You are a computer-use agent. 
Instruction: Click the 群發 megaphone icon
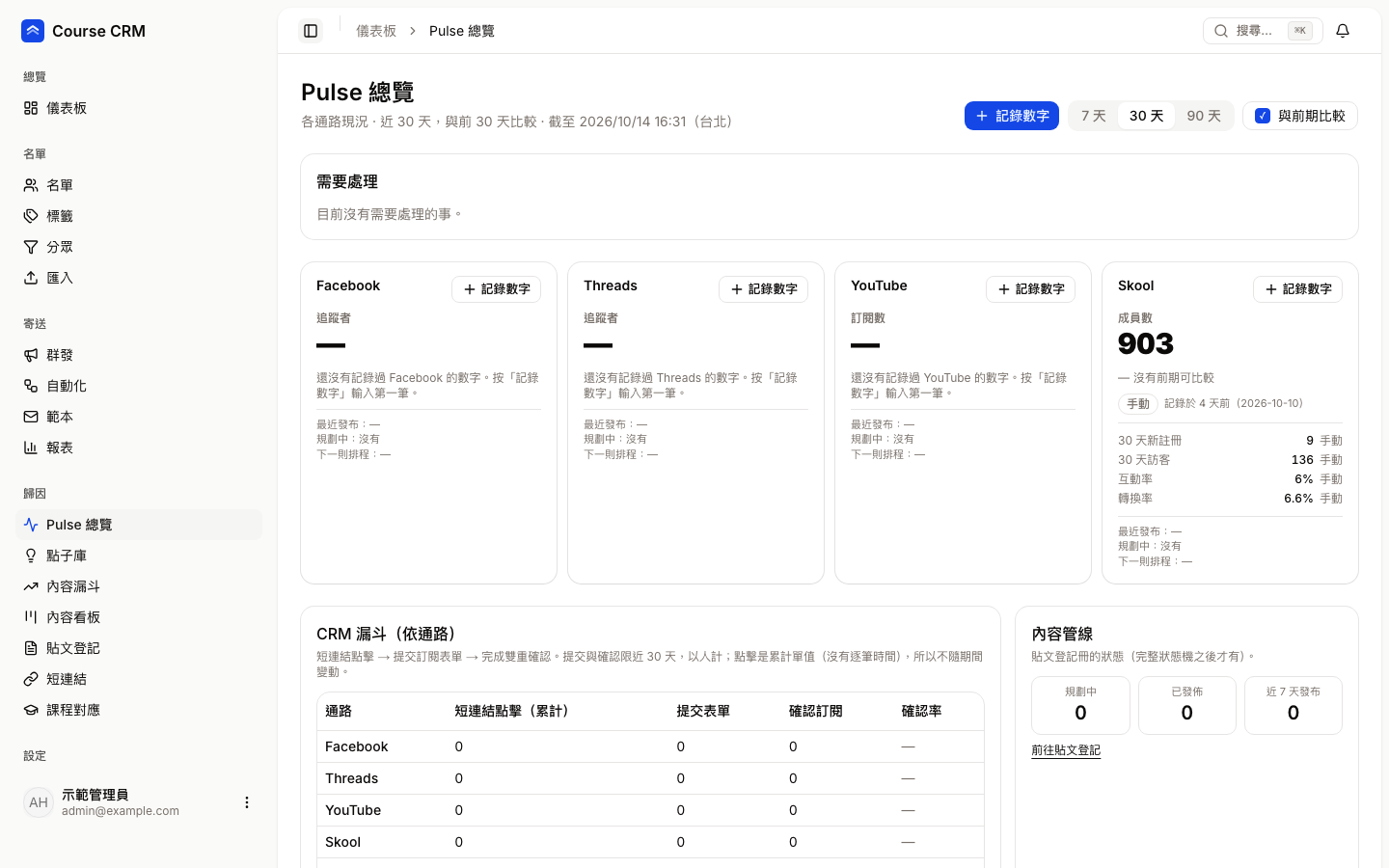[31, 355]
